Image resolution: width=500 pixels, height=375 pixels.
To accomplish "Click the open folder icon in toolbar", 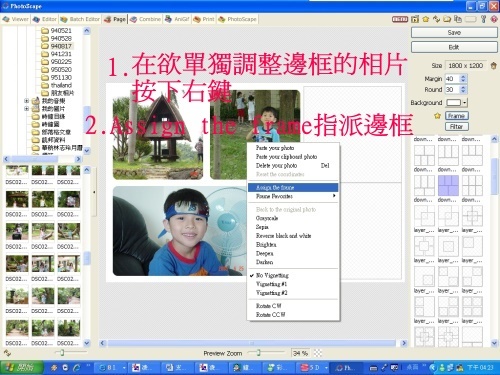I will (447, 19).
